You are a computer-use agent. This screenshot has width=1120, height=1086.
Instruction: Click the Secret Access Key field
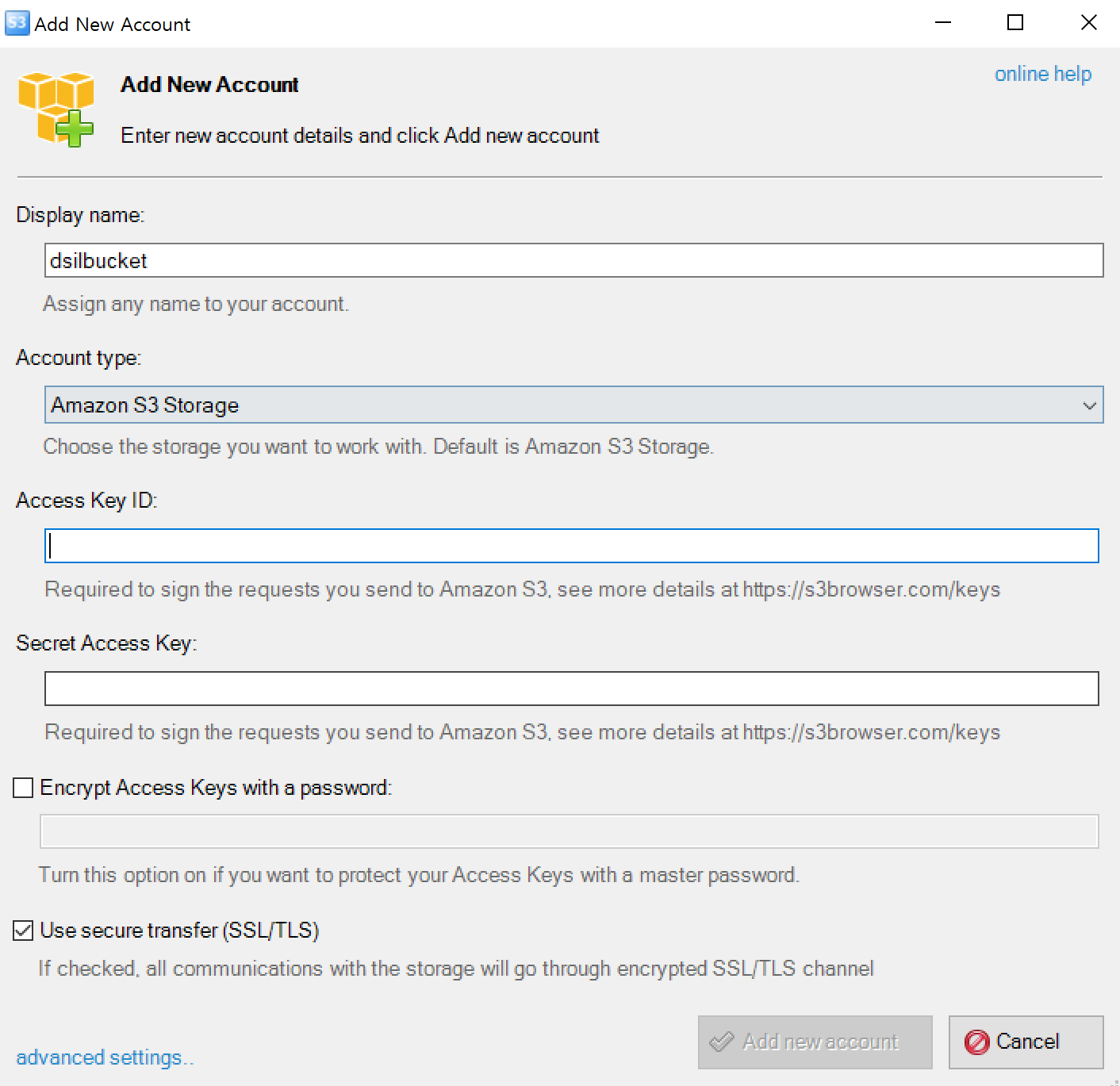click(571, 689)
